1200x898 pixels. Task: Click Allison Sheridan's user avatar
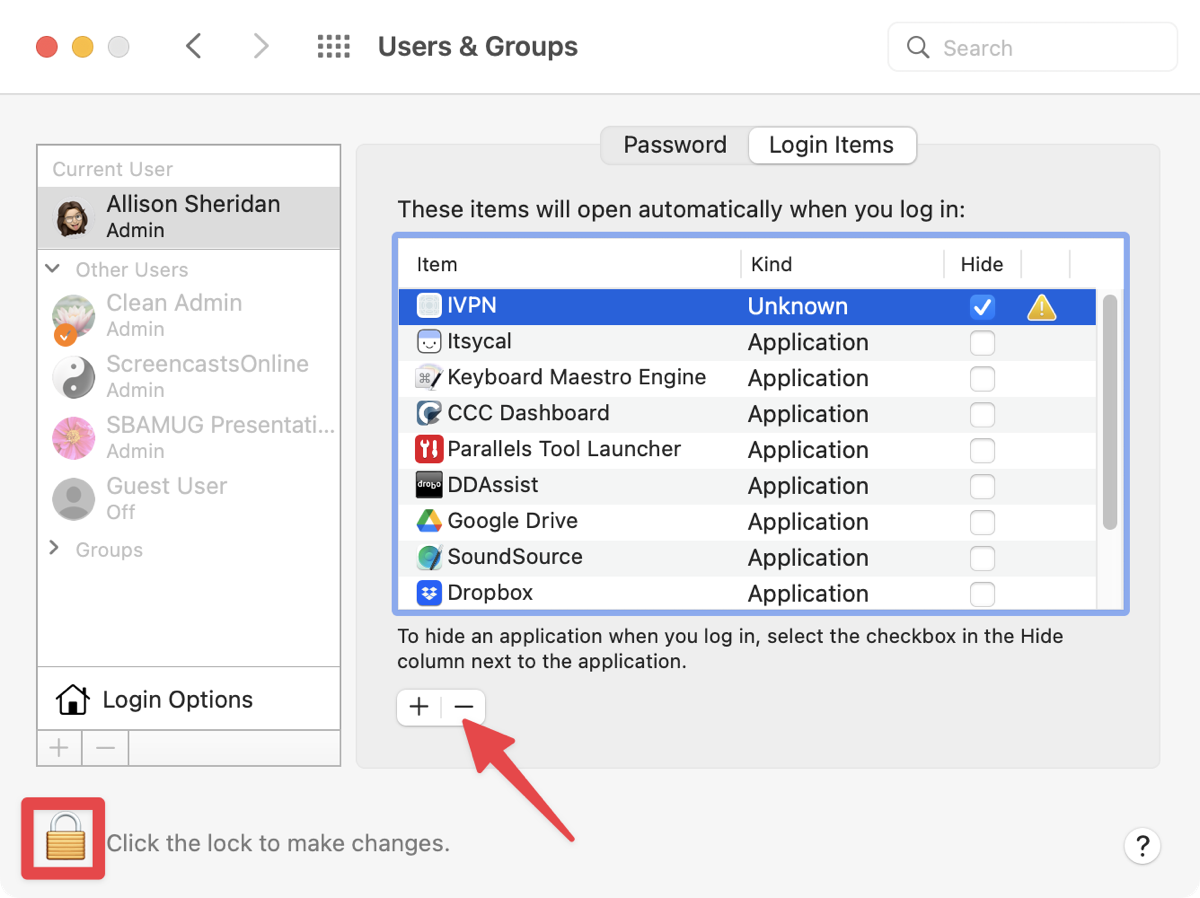[x=72, y=217]
